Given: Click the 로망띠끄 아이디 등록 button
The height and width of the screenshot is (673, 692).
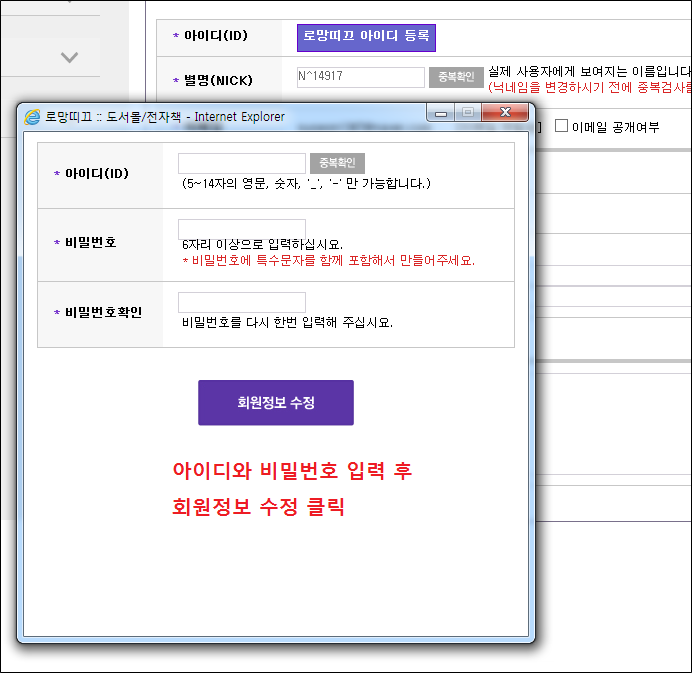Looking at the screenshot, I should tap(366, 38).
